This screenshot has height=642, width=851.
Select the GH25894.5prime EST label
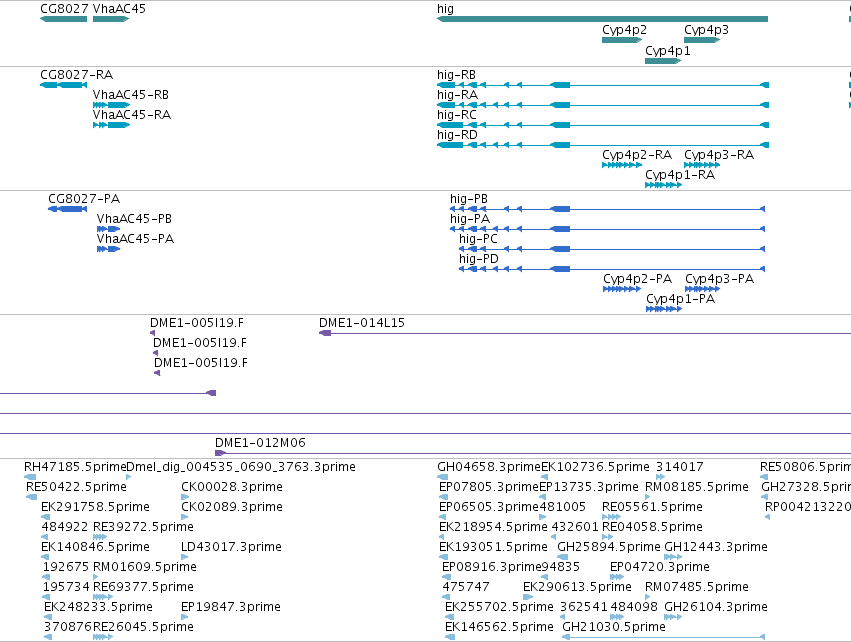pyautogui.click(x=609, y=547)
